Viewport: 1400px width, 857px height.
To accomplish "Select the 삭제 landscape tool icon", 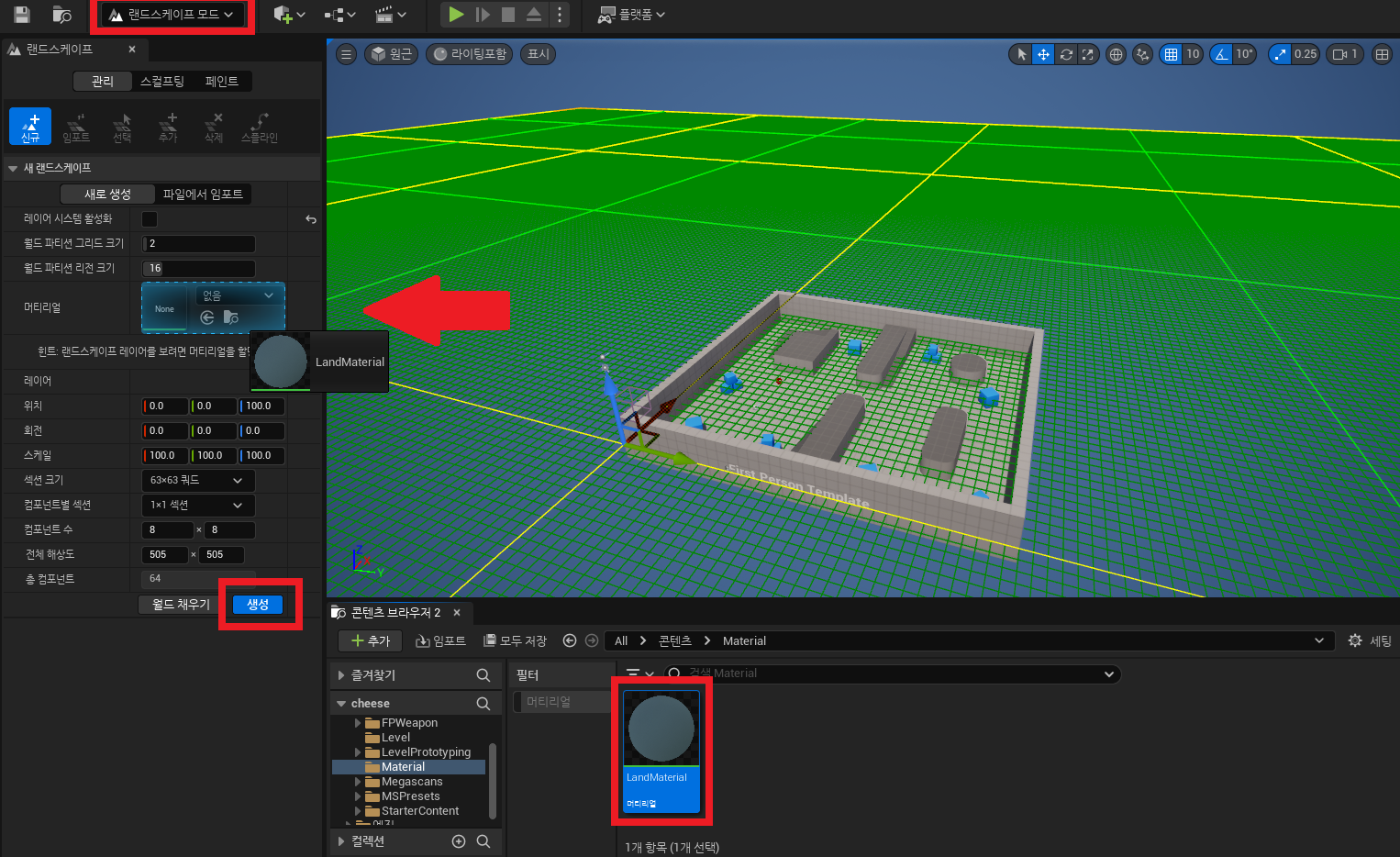I will coord(214,127).
